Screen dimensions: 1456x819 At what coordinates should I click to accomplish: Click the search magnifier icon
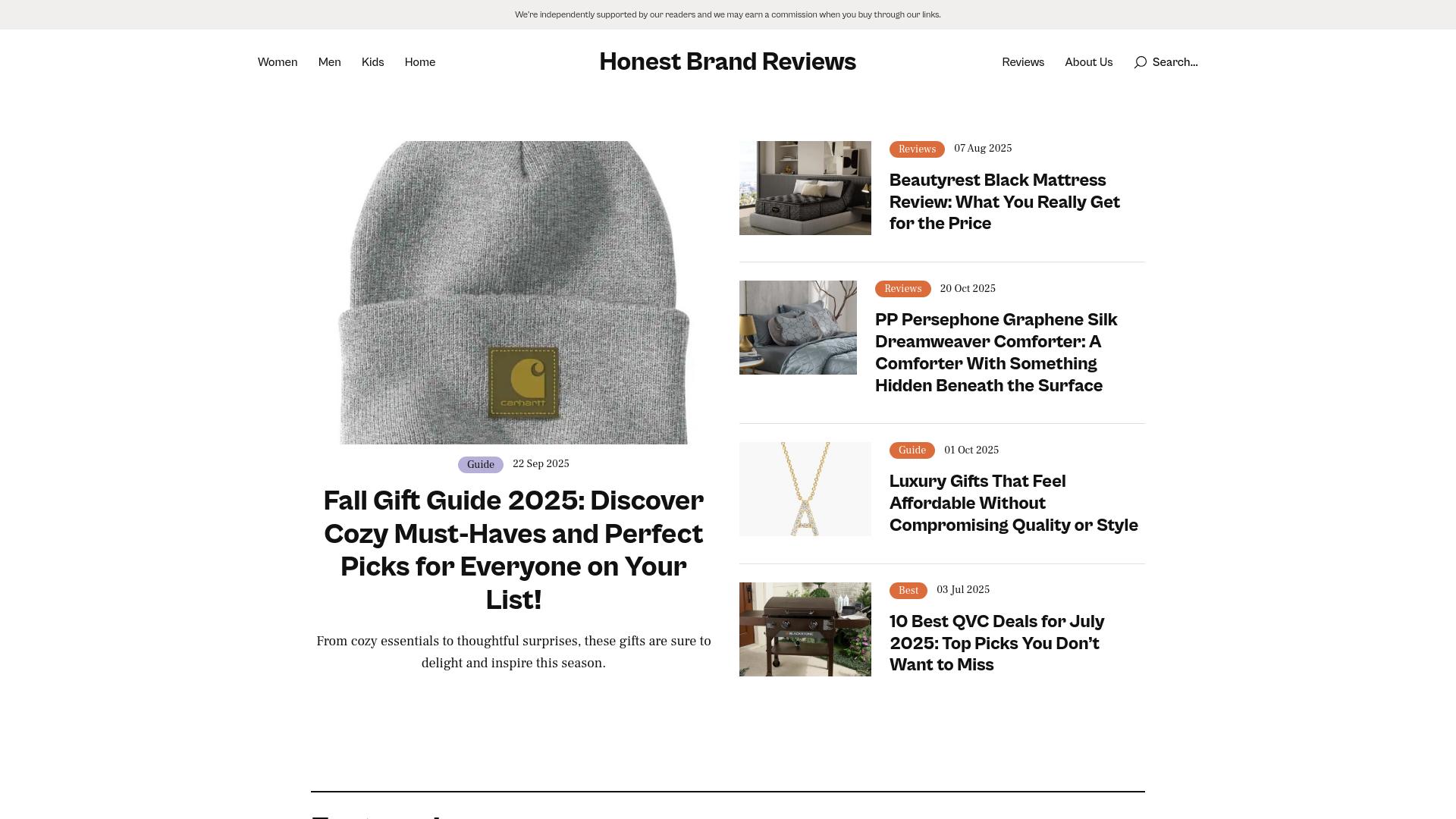(1140, 62)
